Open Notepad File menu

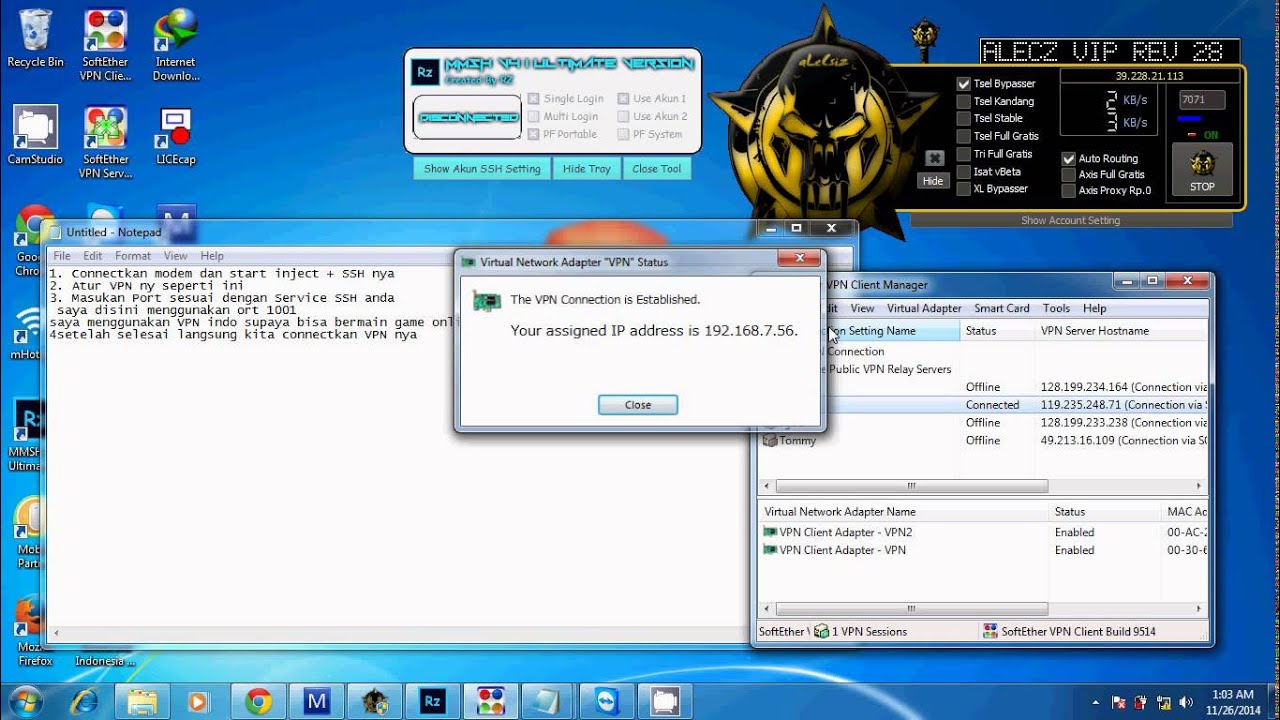pos(62,256)
